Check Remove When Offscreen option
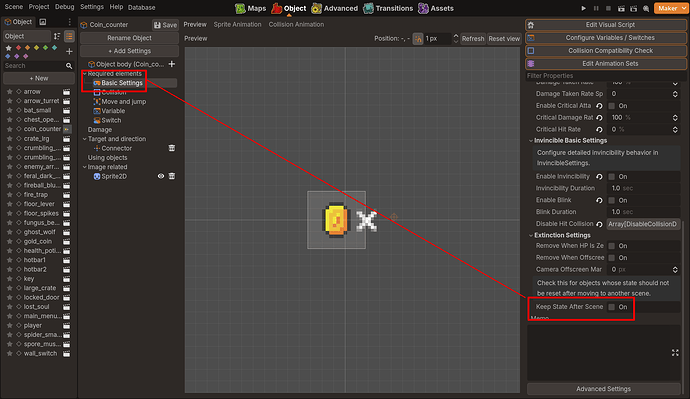 pyautogui.click(x=612, y=257)
